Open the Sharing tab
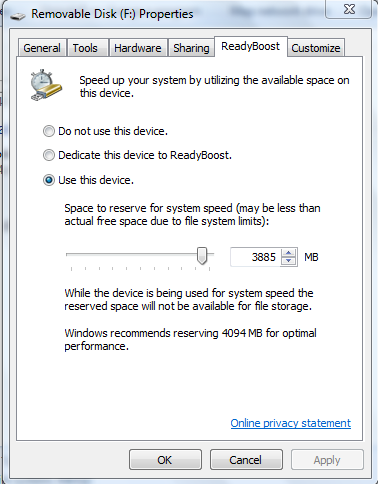This screenshot has height=484, width=378. click(191, 48)
